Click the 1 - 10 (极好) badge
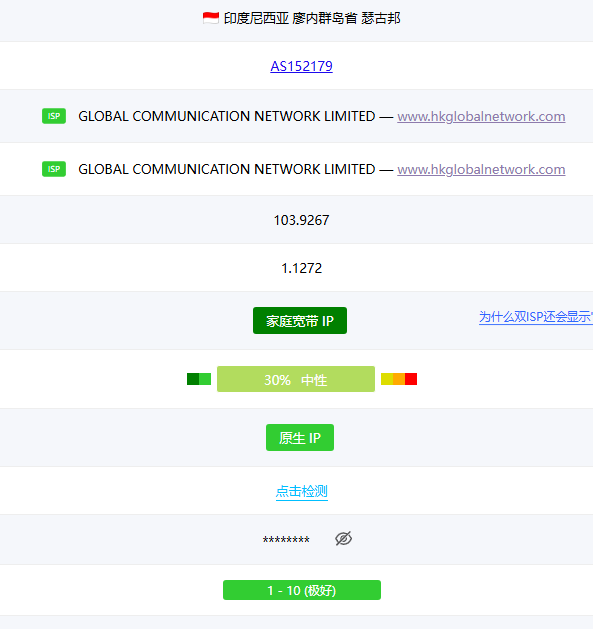 coord(302,590)
